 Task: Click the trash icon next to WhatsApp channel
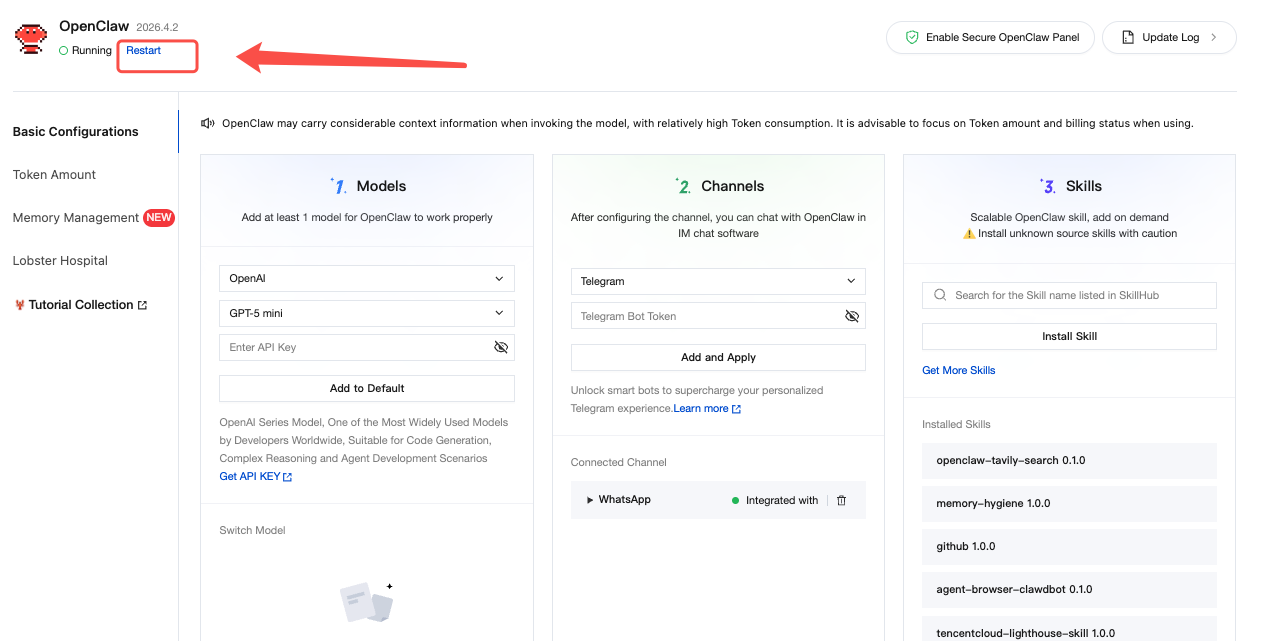(x=841, y=500)
